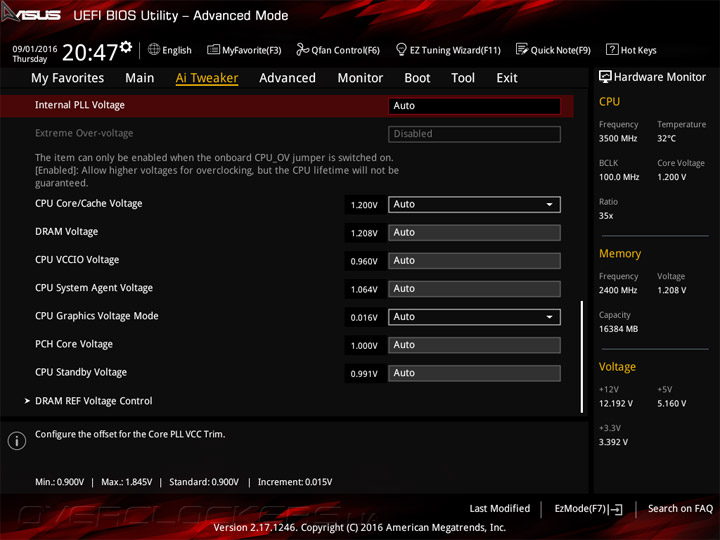The image size is (720, 540).
Task: Click the Hardware Monitor screen icon
Action: coord(605,77)
